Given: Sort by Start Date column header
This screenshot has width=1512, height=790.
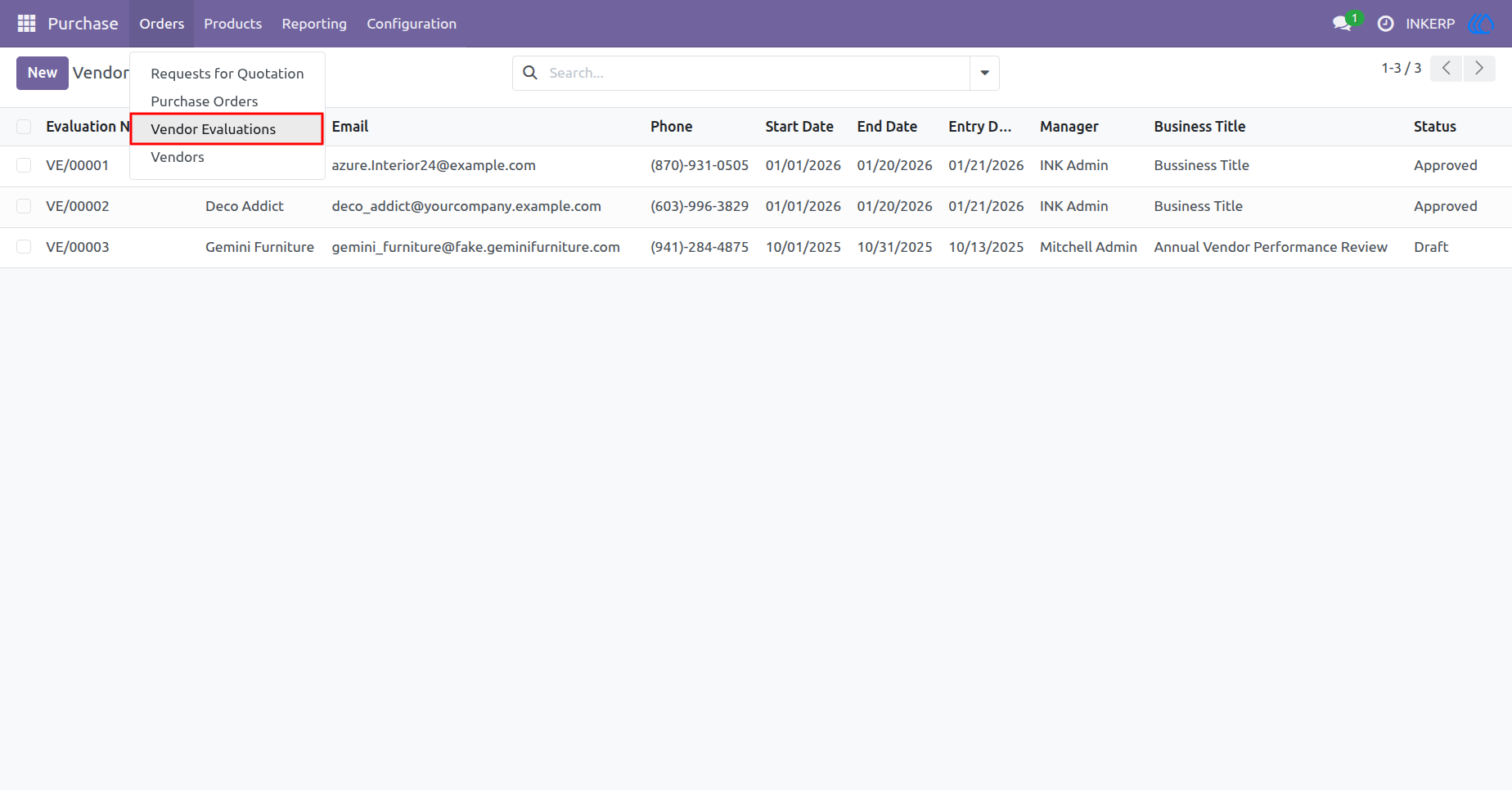Looking at the screenshot, I should [799, 127].
